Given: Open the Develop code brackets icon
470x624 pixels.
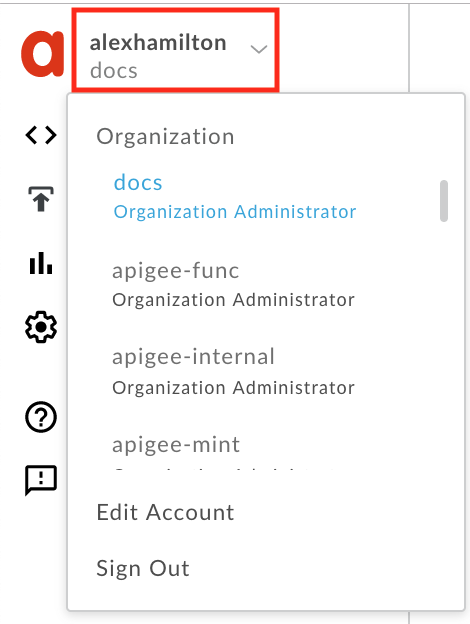Looking at the screenshot, I should click(41, 135).
